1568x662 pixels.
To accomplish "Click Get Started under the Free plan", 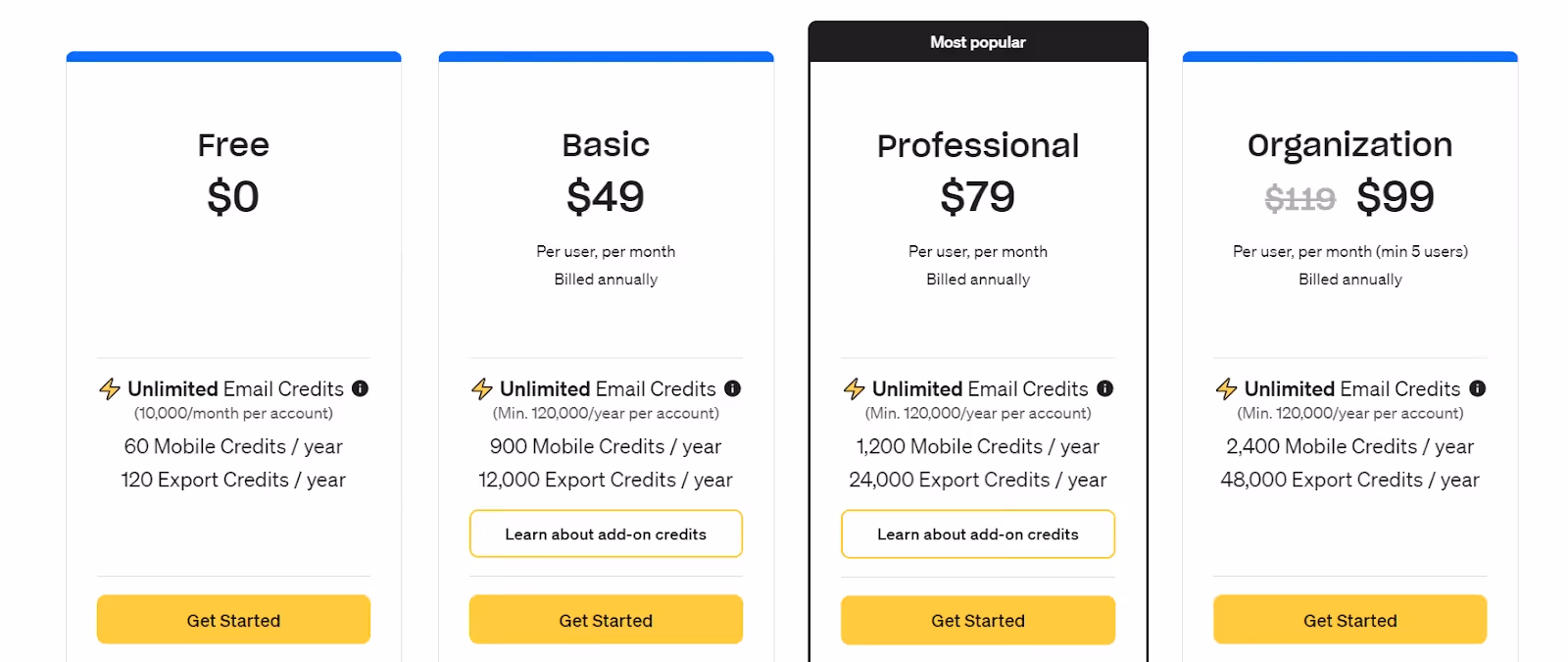I will (x=233, y=619).
